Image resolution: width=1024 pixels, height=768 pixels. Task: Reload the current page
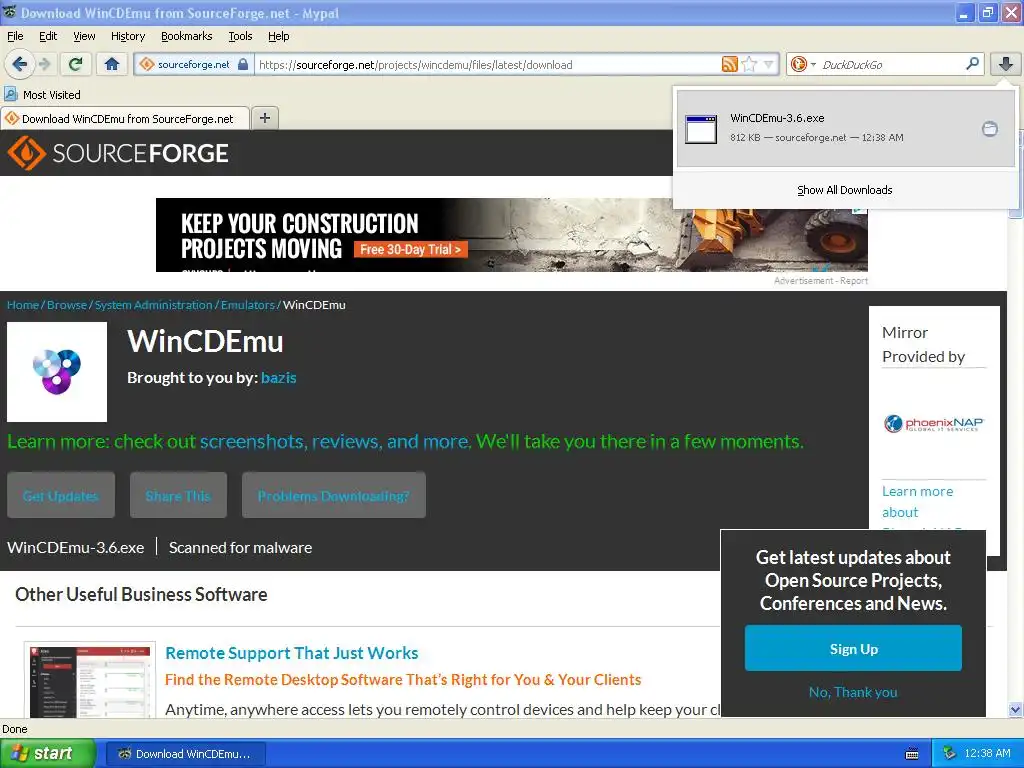(76, 64)
